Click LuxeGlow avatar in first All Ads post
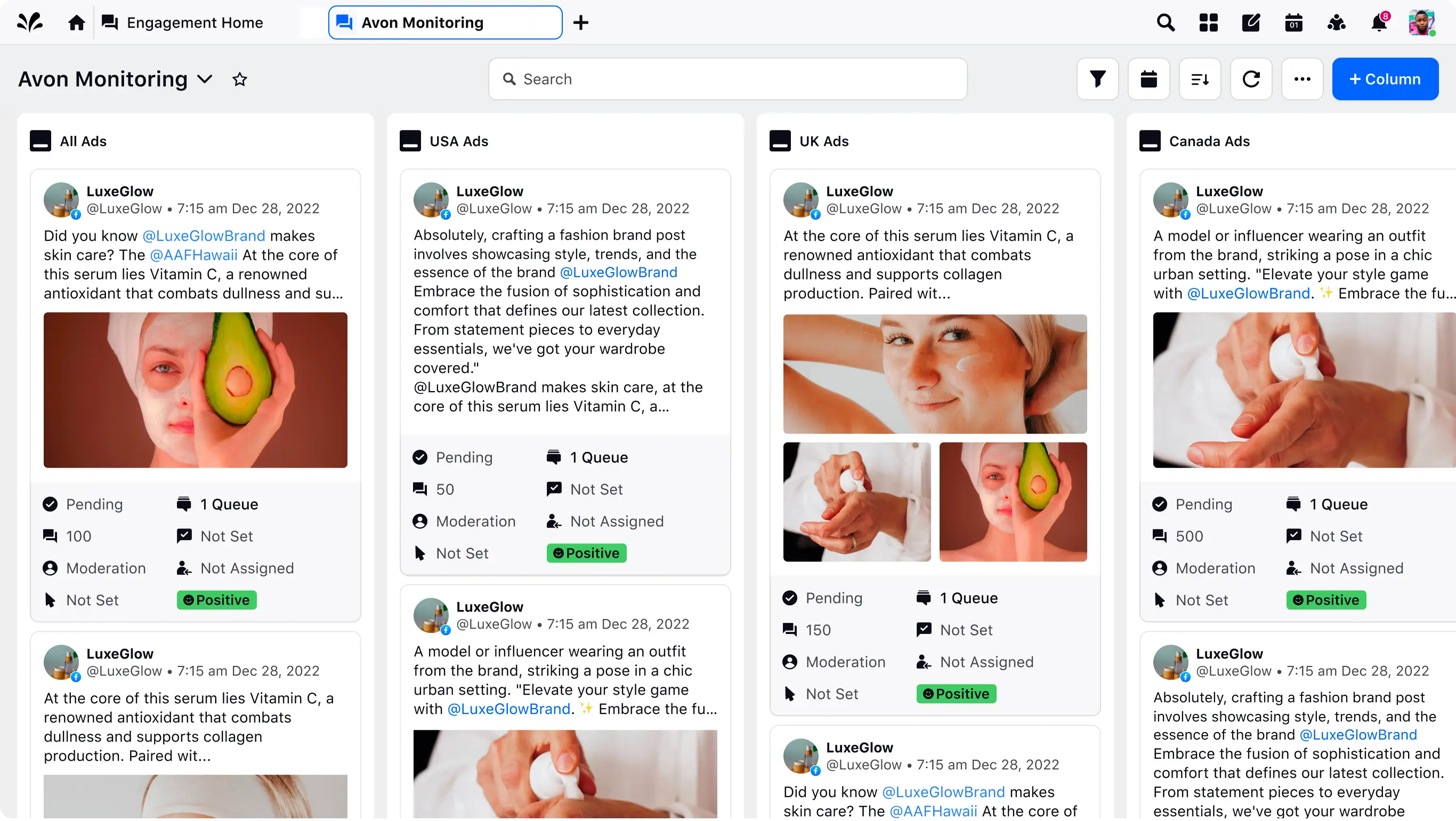This screenshot has height=821, width=1456. 62,200
